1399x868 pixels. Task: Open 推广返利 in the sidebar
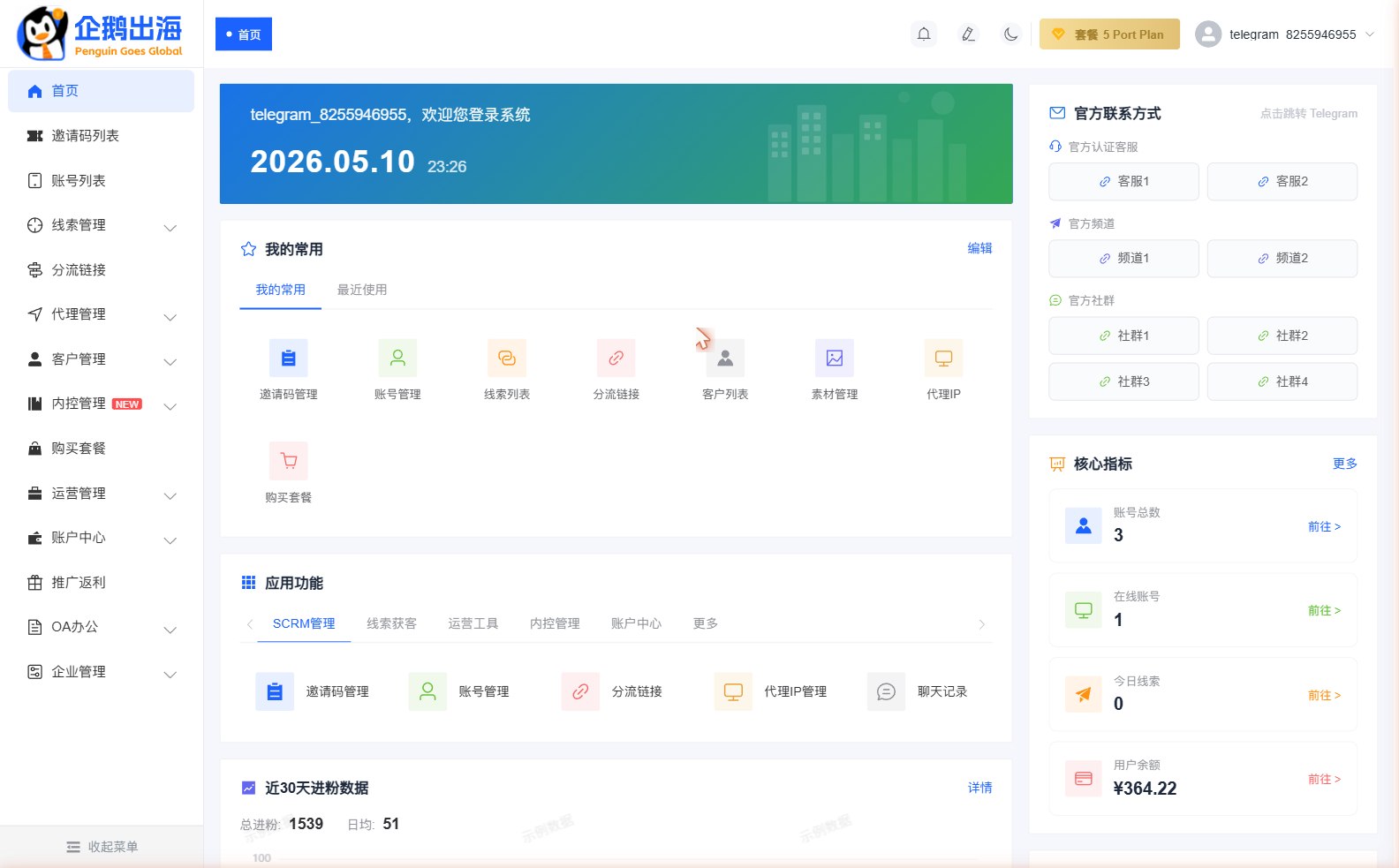click(101, 583)
